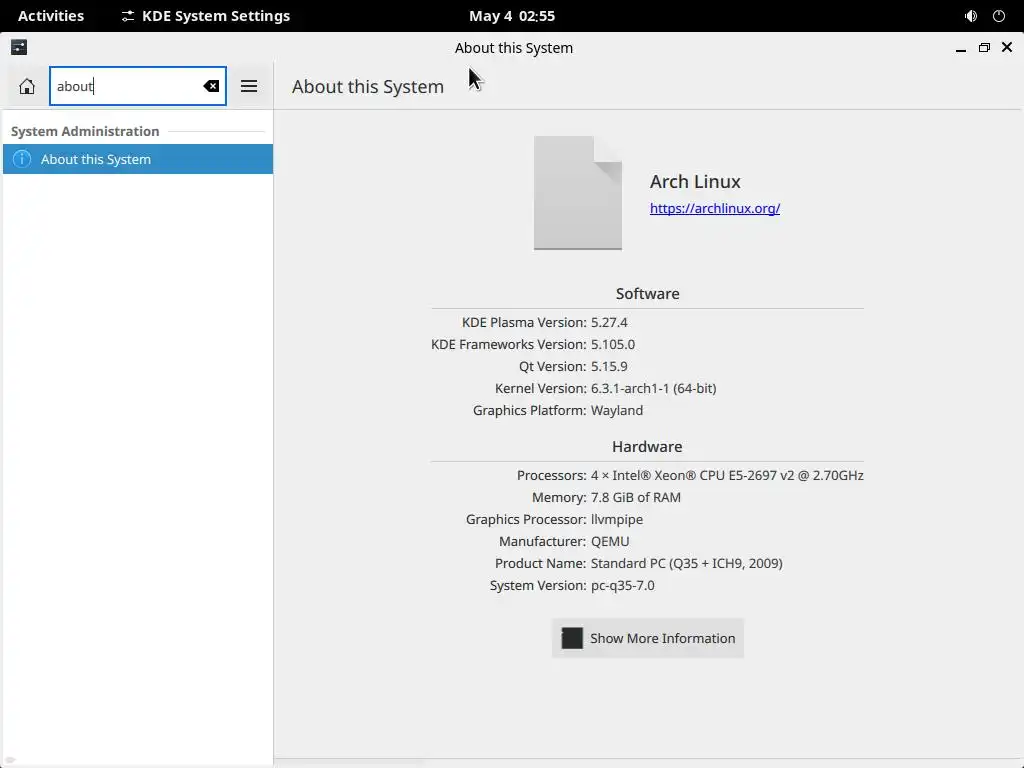Clear the search field text
Viewport: 1024px width, 768px height.
(x=211, y=86)
